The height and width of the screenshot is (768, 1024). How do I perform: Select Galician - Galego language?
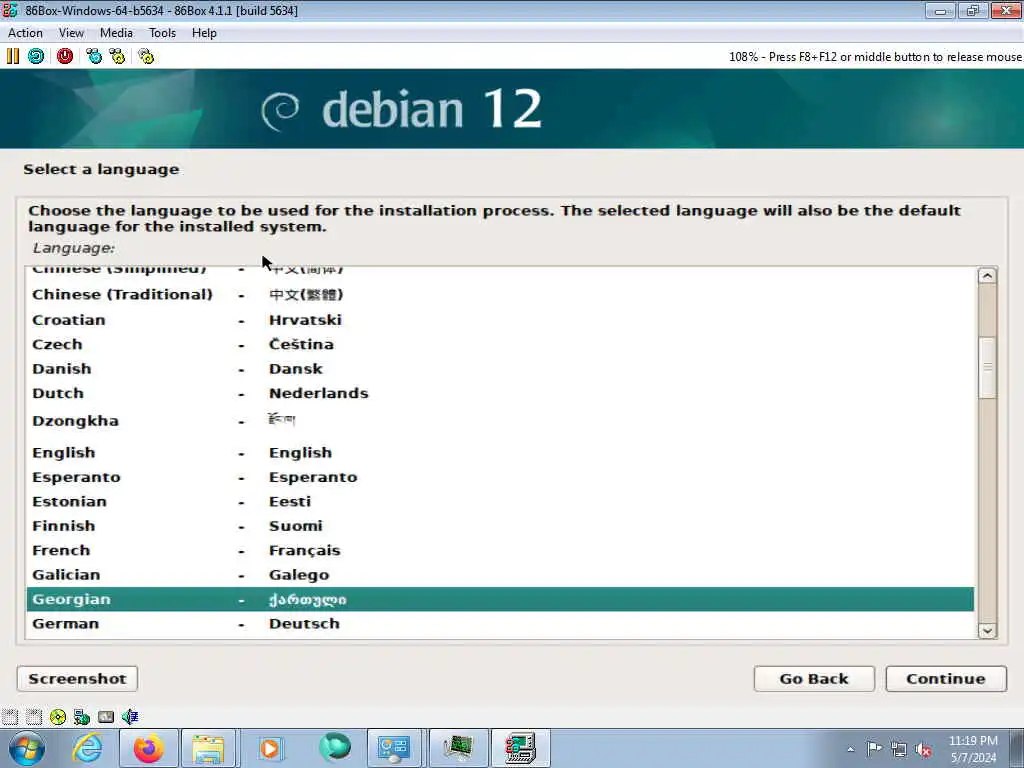pos(500,575)
